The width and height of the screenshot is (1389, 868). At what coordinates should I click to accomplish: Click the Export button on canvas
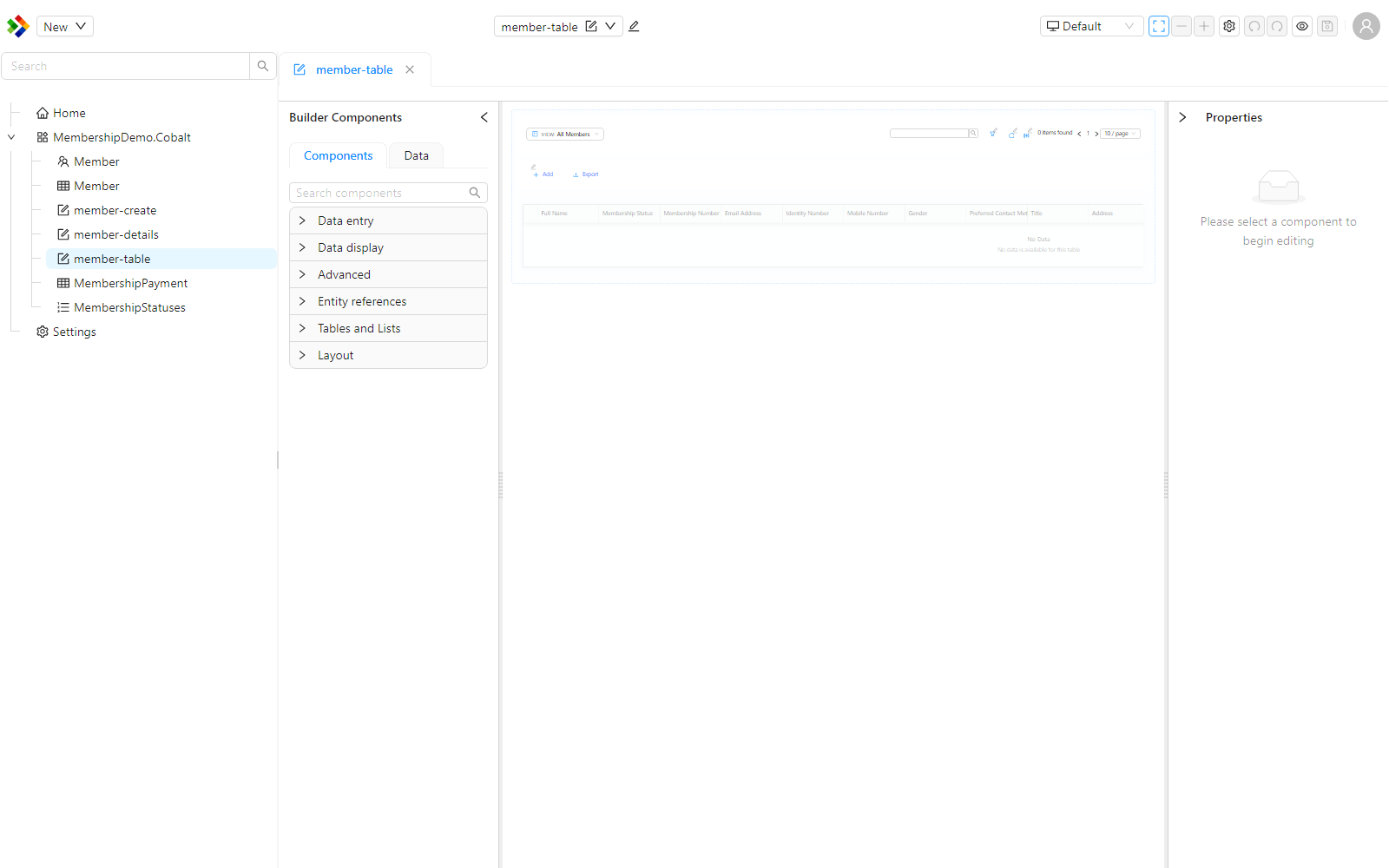pos(586,174)
